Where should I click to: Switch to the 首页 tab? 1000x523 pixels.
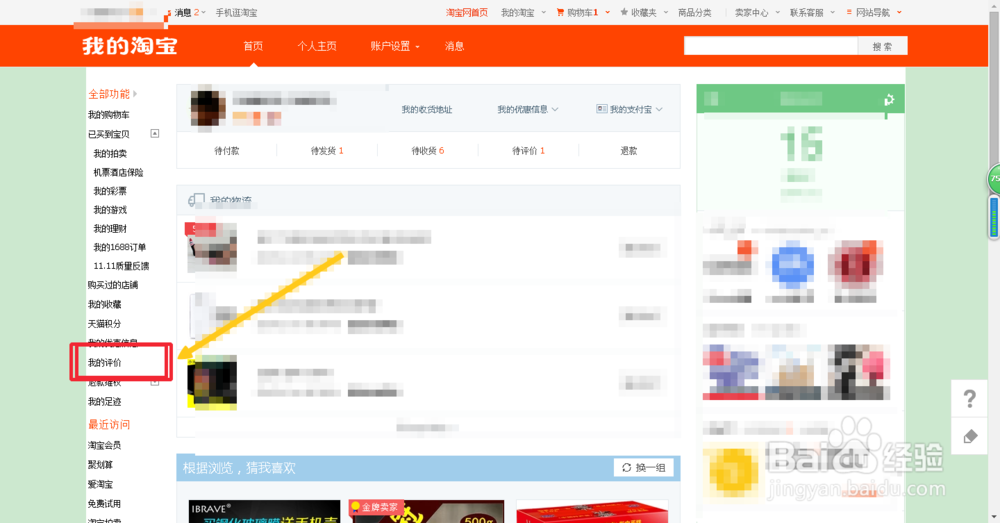click(253, 46)
